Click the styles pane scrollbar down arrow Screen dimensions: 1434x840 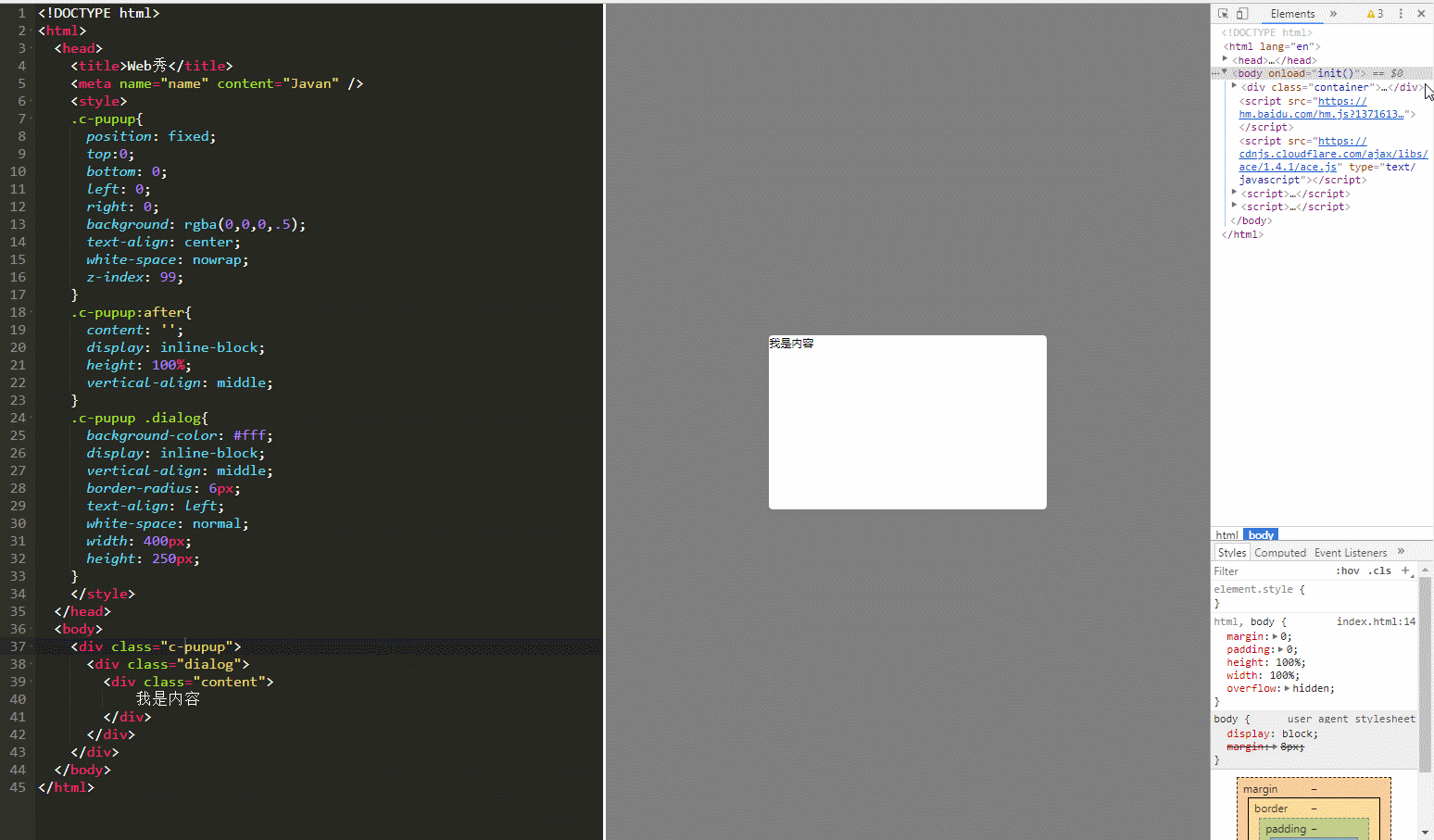(1425, 833)
